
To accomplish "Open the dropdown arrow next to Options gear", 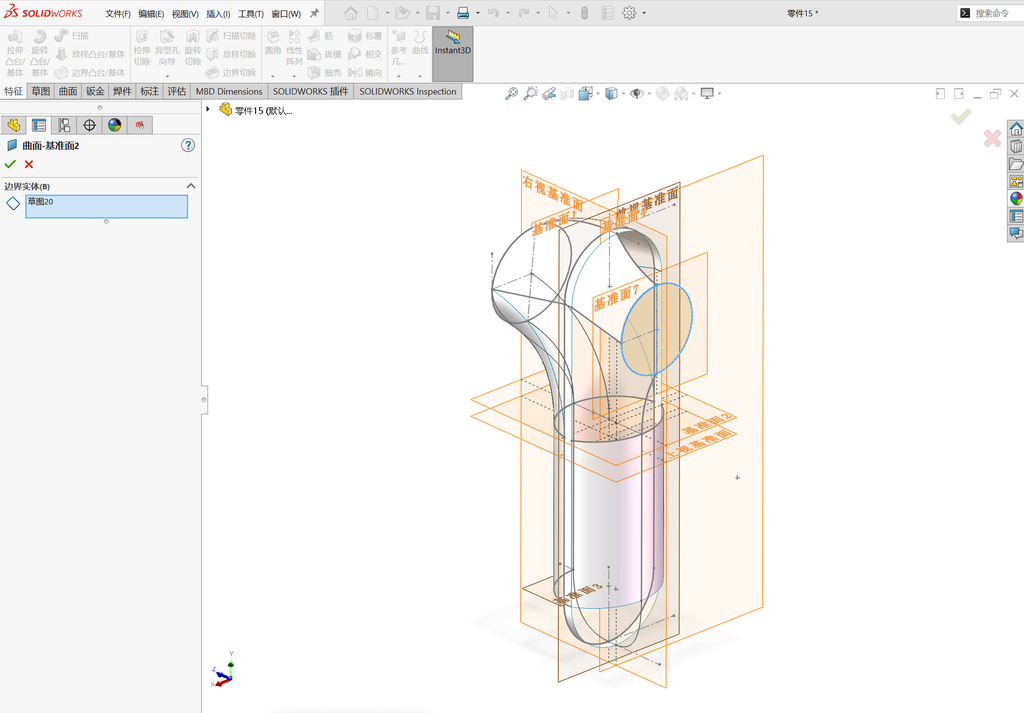I will [644, 13].
